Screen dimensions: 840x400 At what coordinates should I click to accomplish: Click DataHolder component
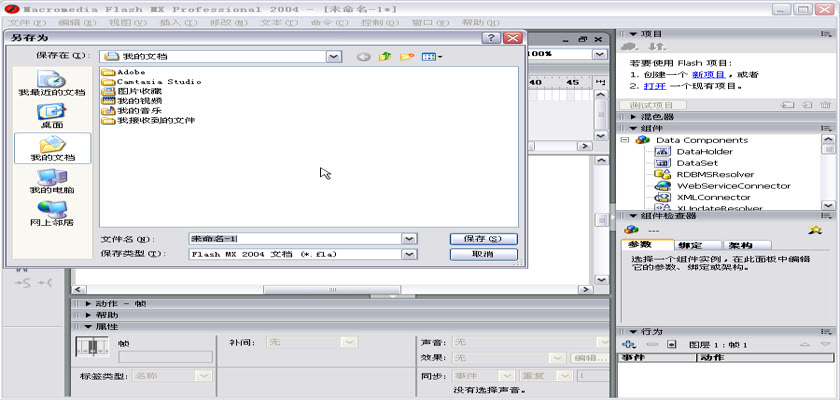704,152
